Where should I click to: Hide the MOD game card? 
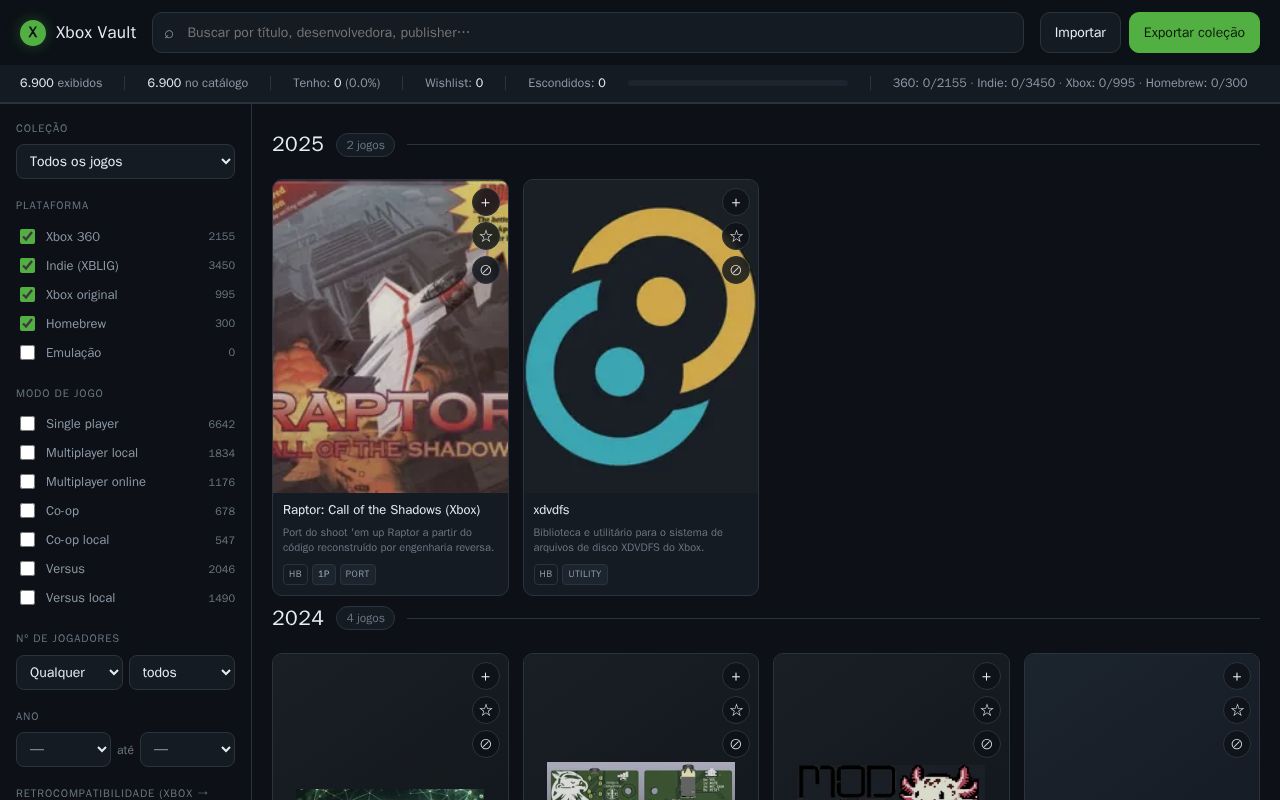987,745
